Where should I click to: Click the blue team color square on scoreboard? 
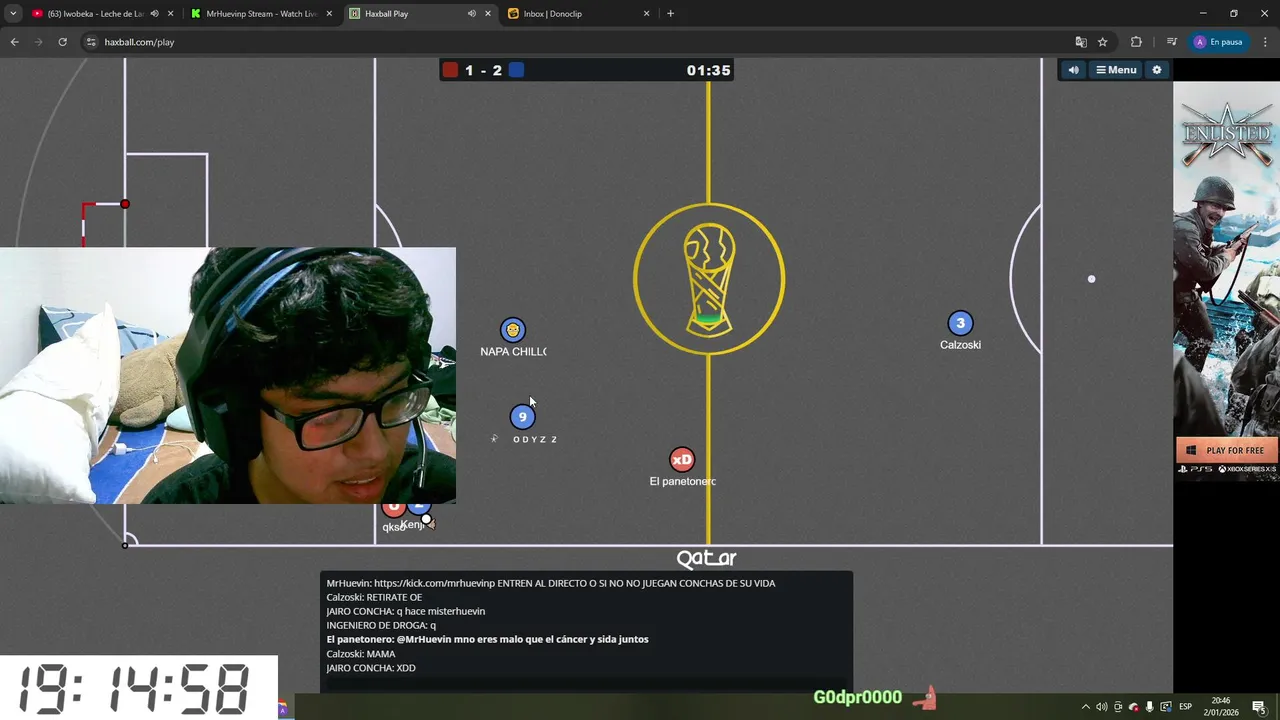tap(516, 70)
